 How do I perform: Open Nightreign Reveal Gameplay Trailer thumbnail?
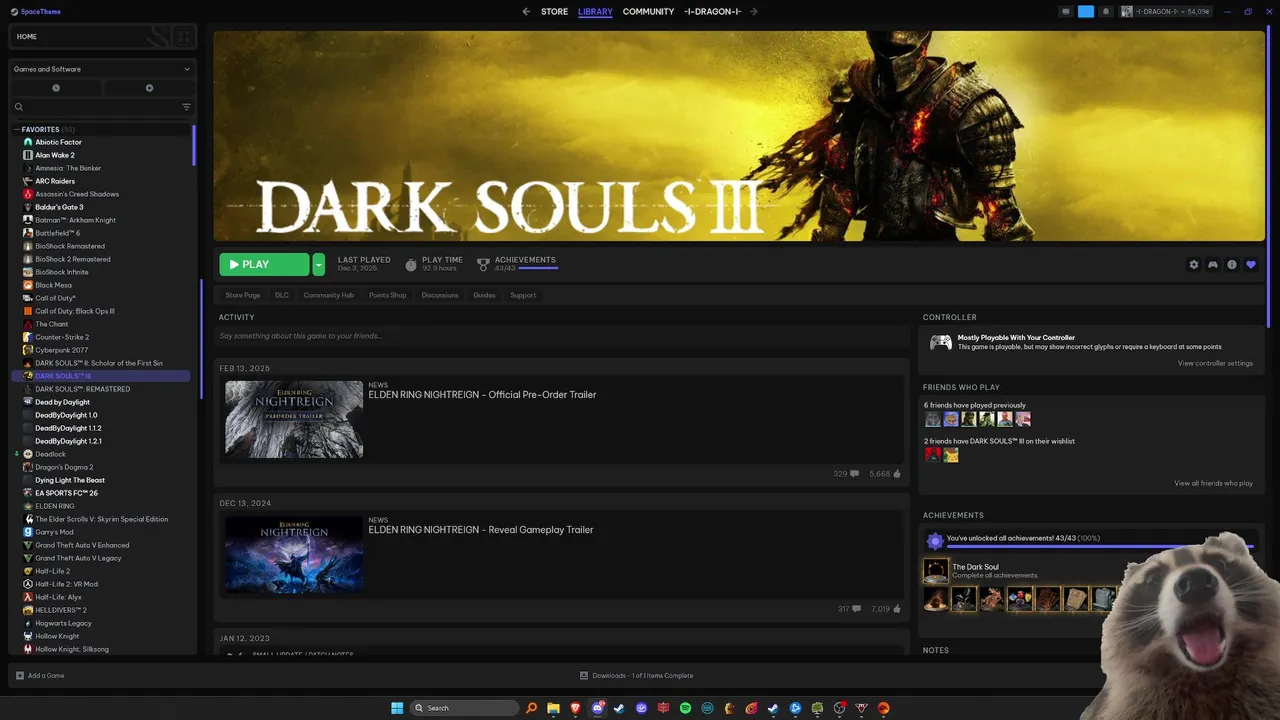294,554
